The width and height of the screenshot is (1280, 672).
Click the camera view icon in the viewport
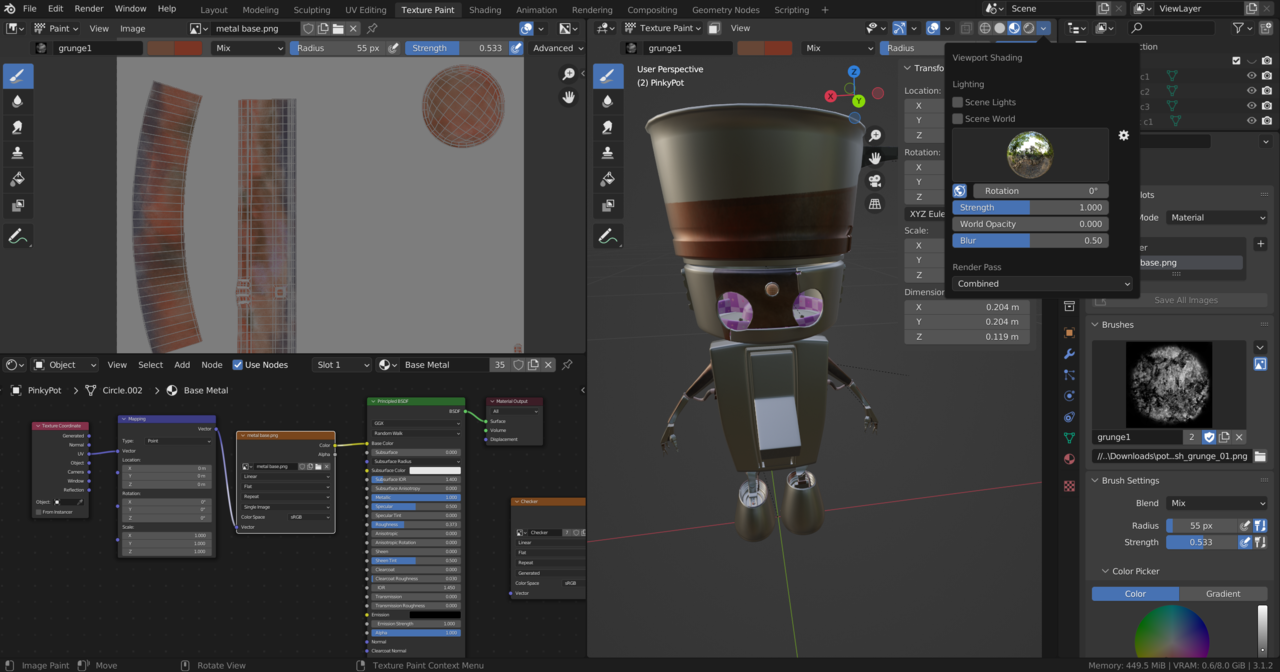[x=875, y=181]
